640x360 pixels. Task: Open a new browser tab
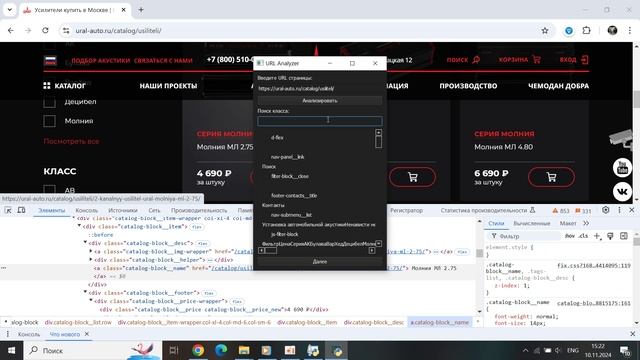point(141,10)
